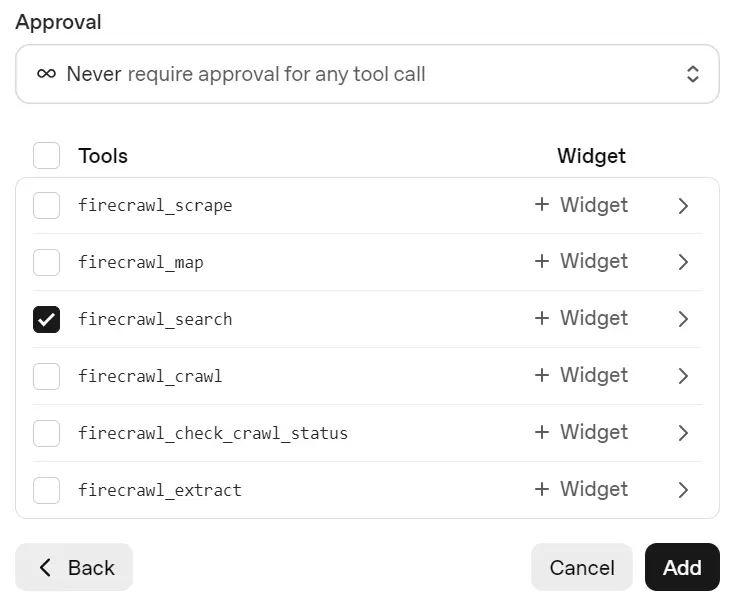Select the firecrawl_check_crawl_status tool name
This screenshot has height=608, width=737.
tap(213, 433)
